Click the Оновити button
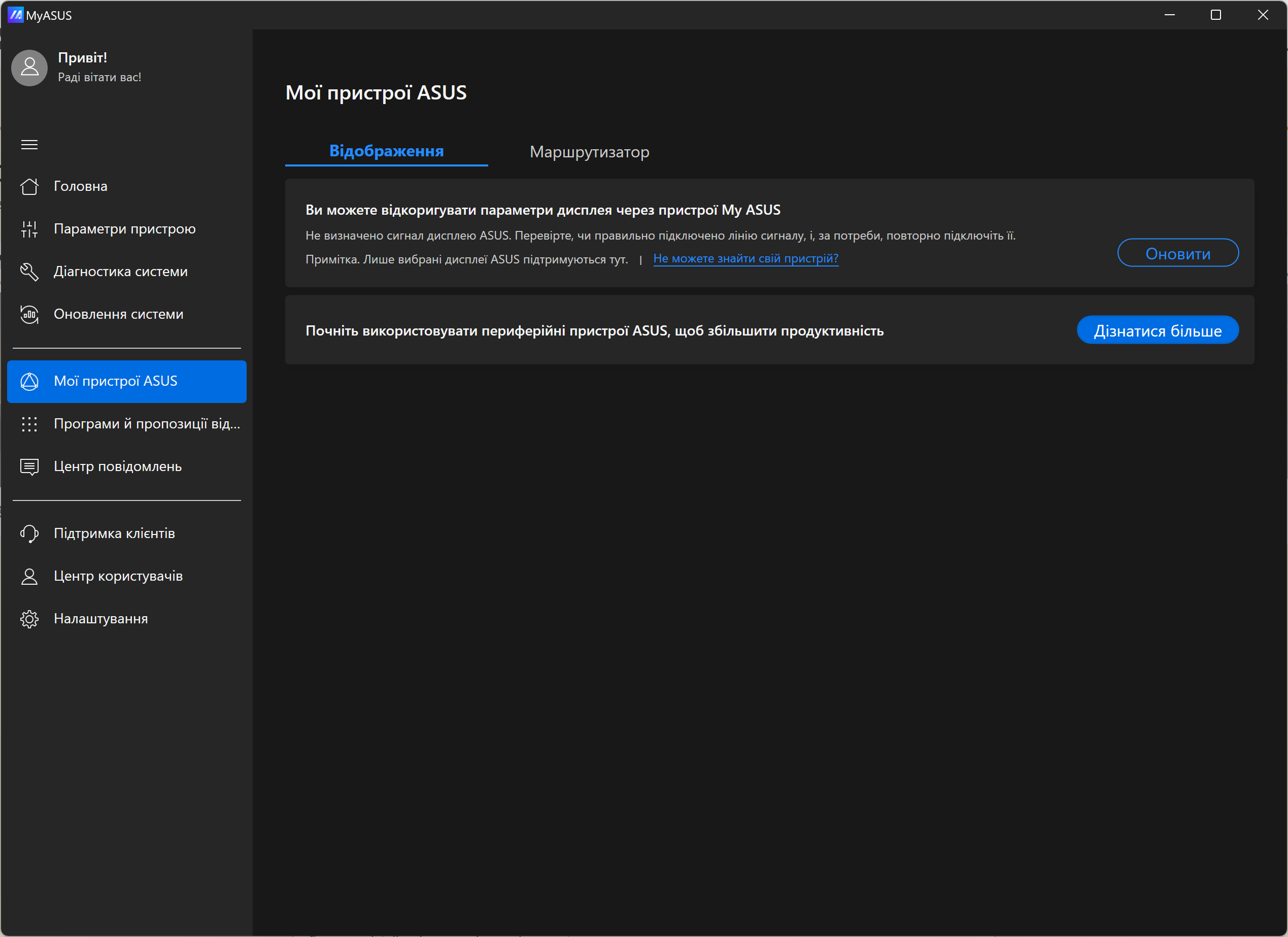This screenshot has height=937, width=1288. click(1178, 253)
